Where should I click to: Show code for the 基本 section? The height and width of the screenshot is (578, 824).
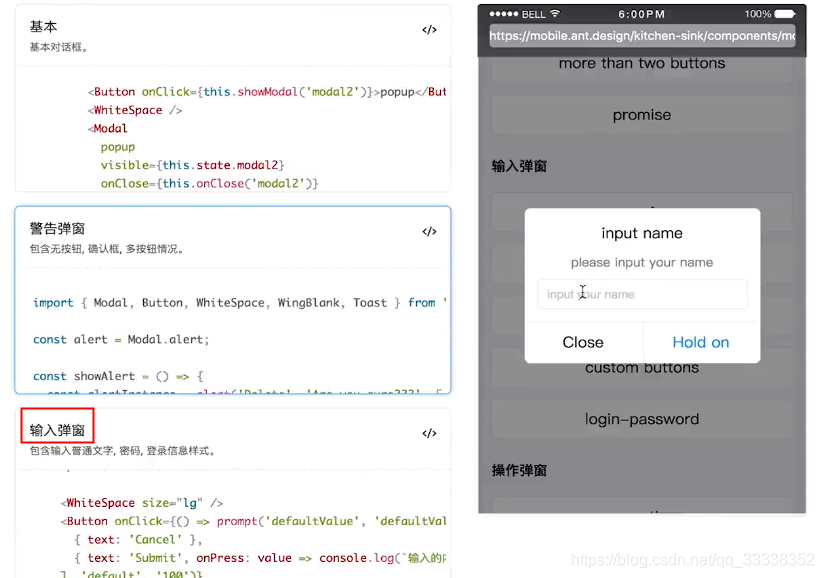tap(429, 30)
